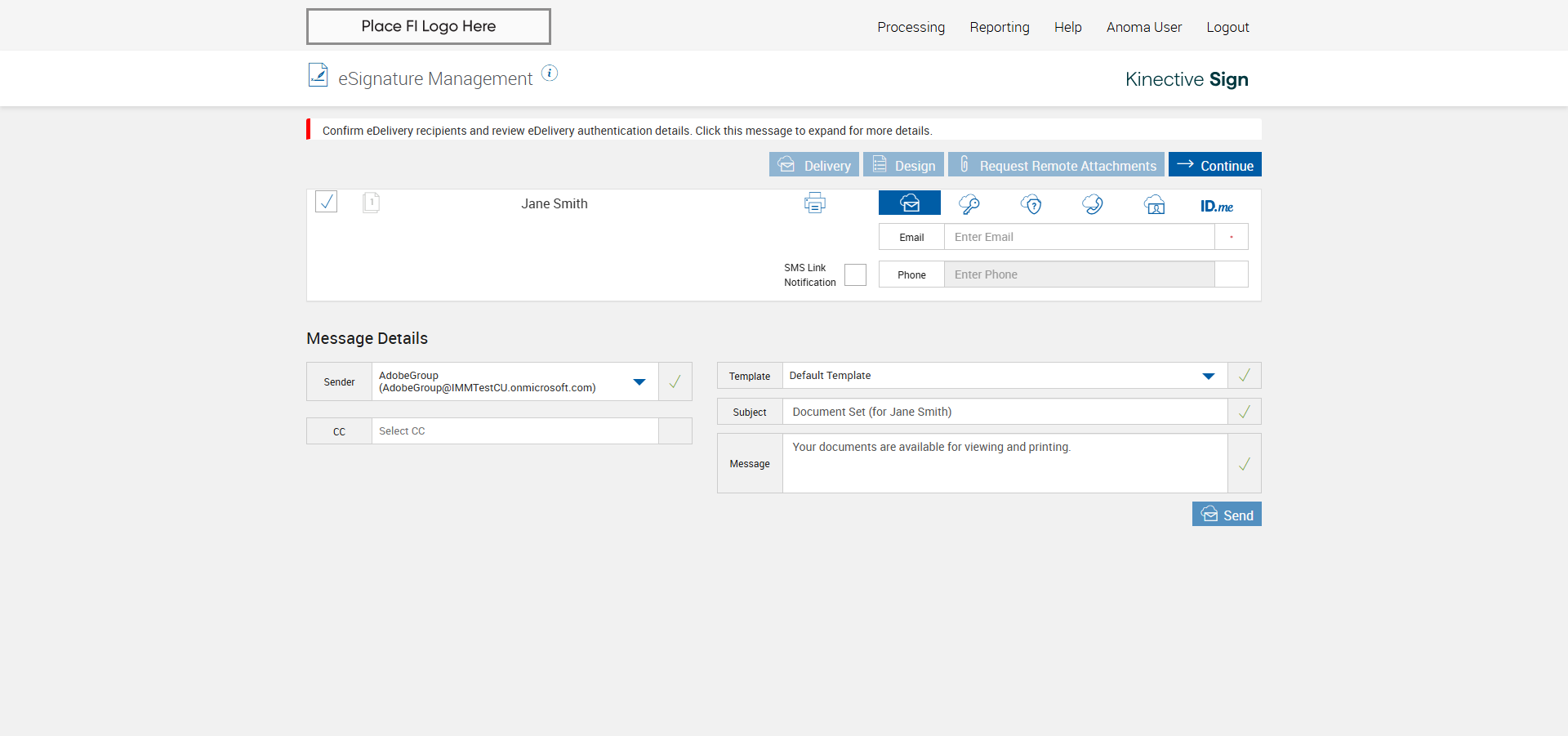The width and height of the screenshot is (1568, 736).
Task: Open the Reporting menu
Action: click(x=999, y=27)
